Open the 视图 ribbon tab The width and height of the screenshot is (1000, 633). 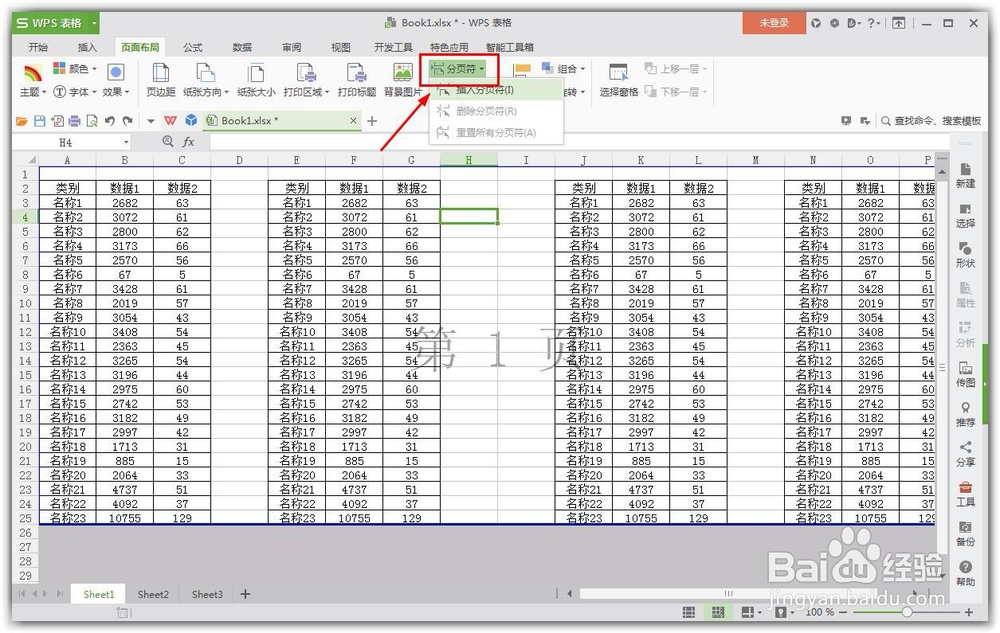click(x=341, y=47)
